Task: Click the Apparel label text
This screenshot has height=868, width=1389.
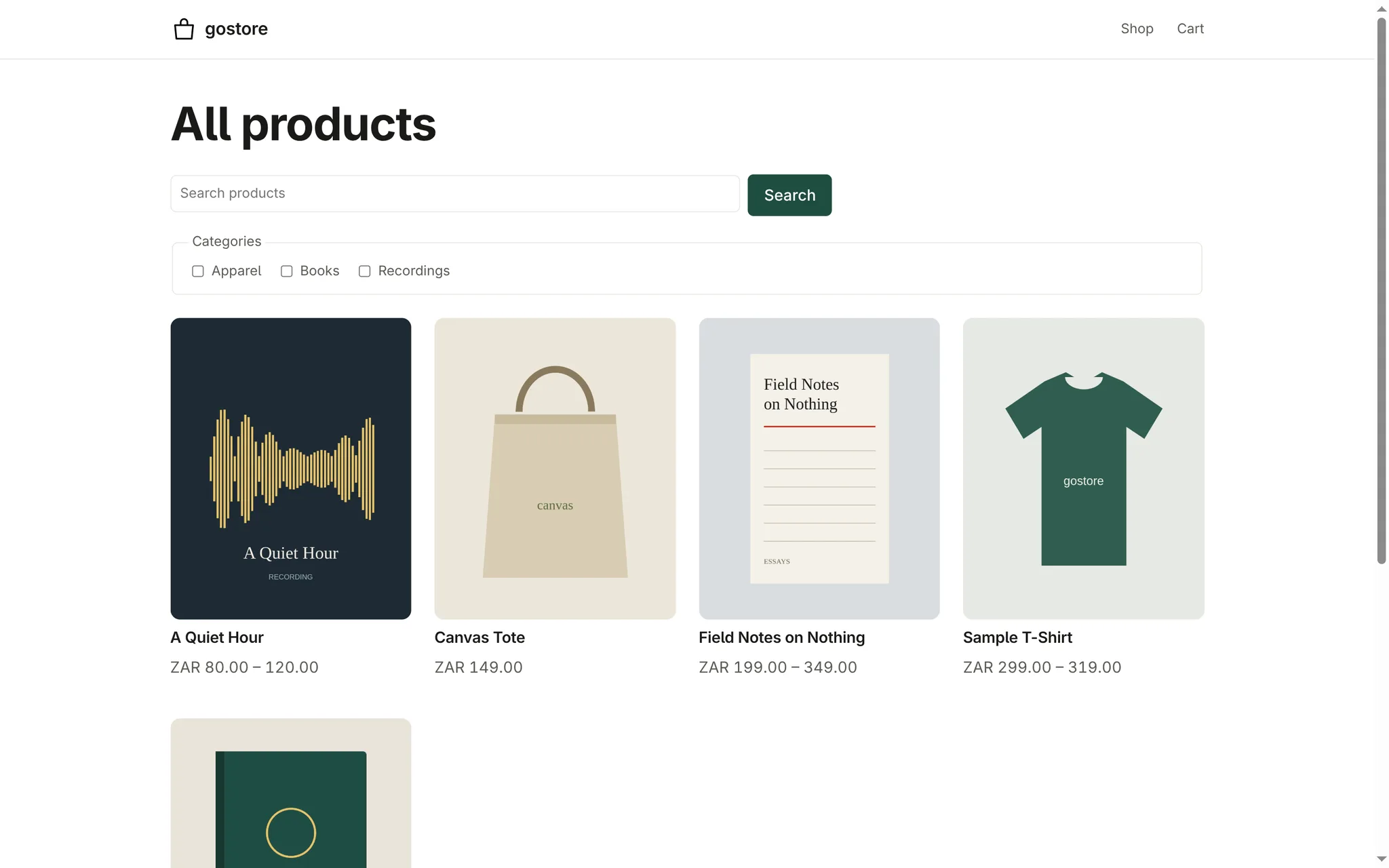Action: point(236,271)
